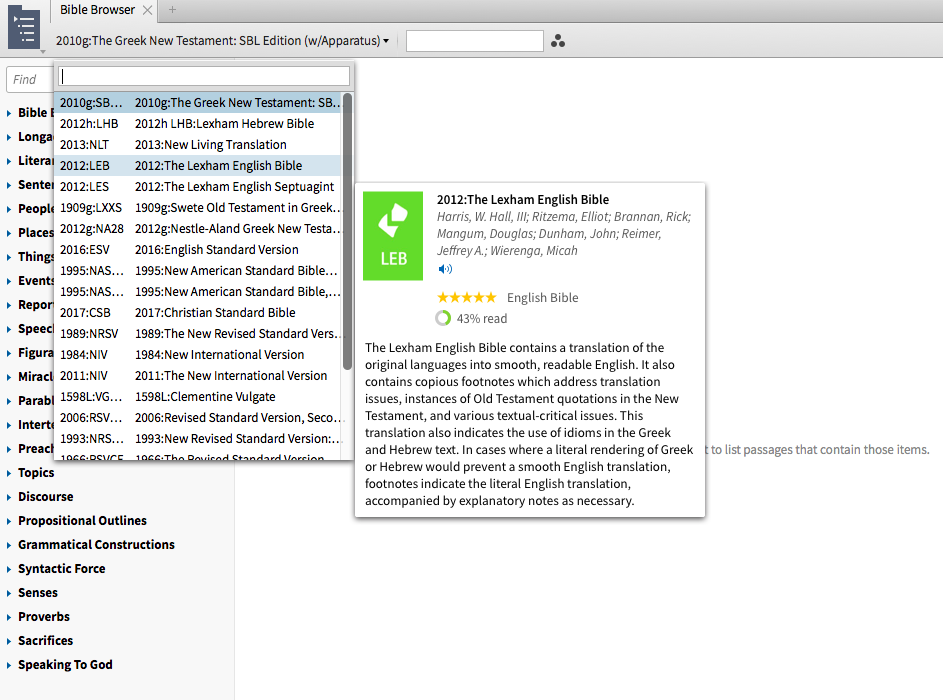Open a new tab with the plus button

(x=173, y=10)
